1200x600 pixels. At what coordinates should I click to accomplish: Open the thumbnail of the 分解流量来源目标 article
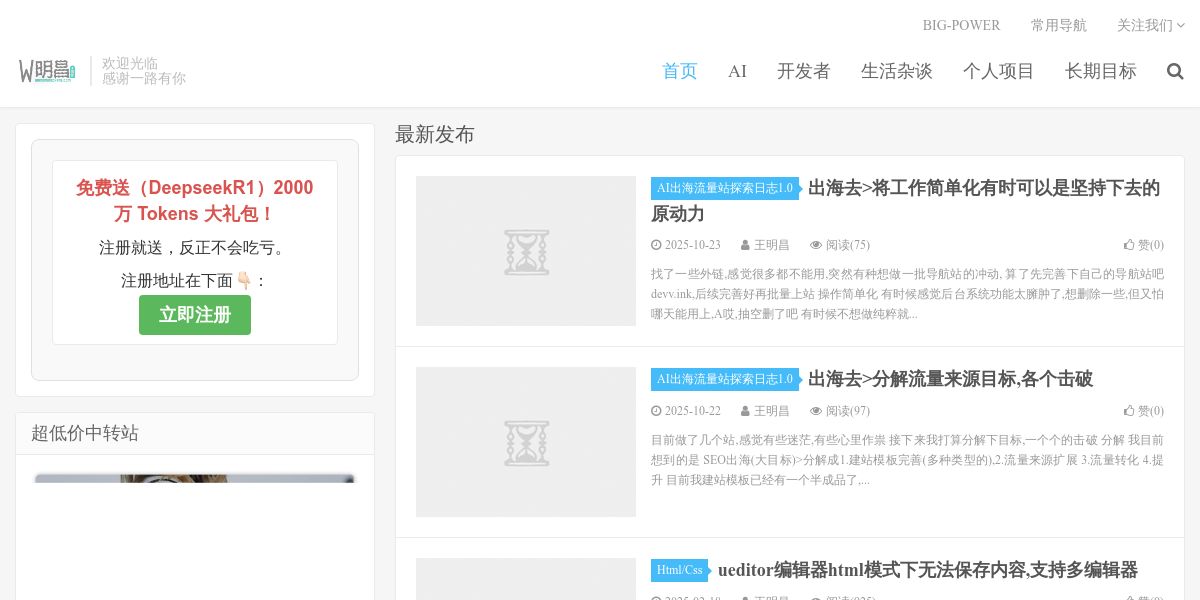(x=526, y=442)
